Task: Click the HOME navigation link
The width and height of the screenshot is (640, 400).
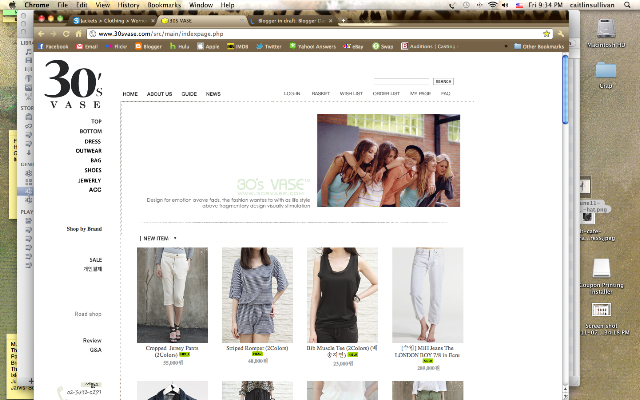Action: [130, 94]
